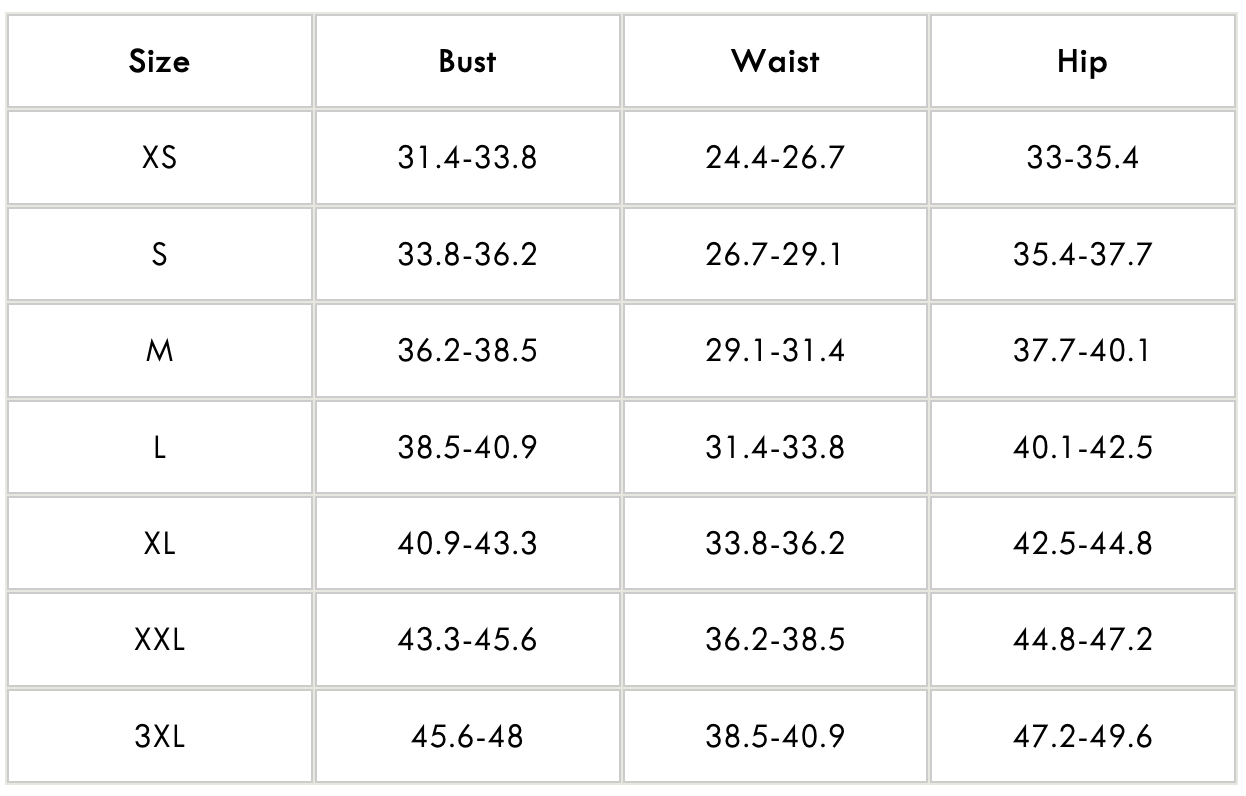Click the Hip column header

[1082, 61]
